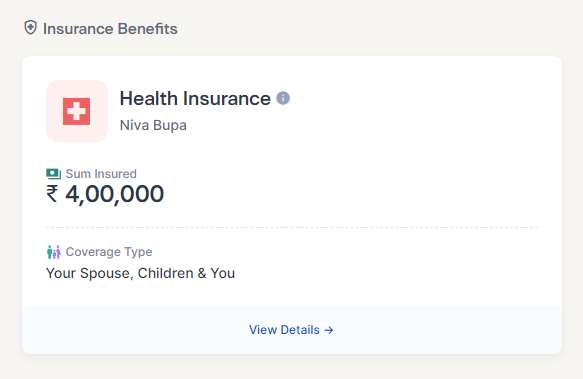This screenshot has height=379, width=583.
Task: Click the info icon beside Health Insurance
Action: pos(283,98)
